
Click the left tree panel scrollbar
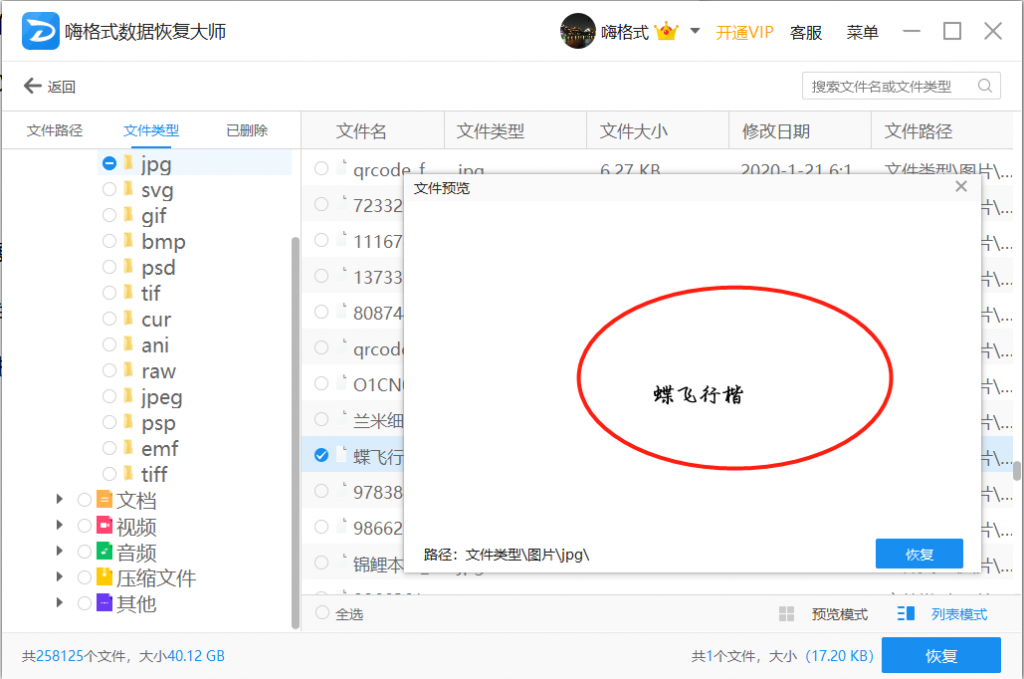click(x=295, y=431)
